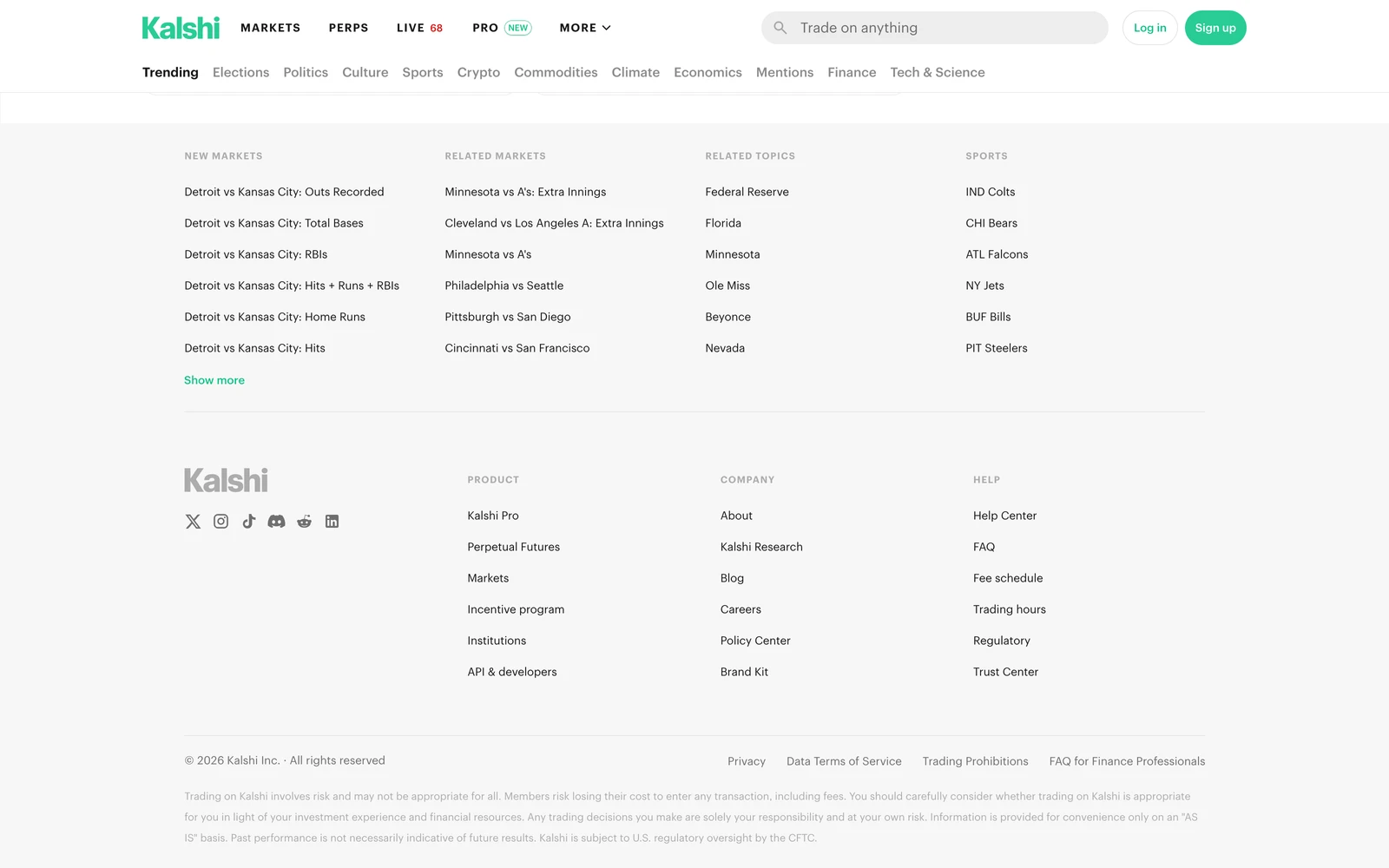Expand new markets with Show more

click(214, 380)
